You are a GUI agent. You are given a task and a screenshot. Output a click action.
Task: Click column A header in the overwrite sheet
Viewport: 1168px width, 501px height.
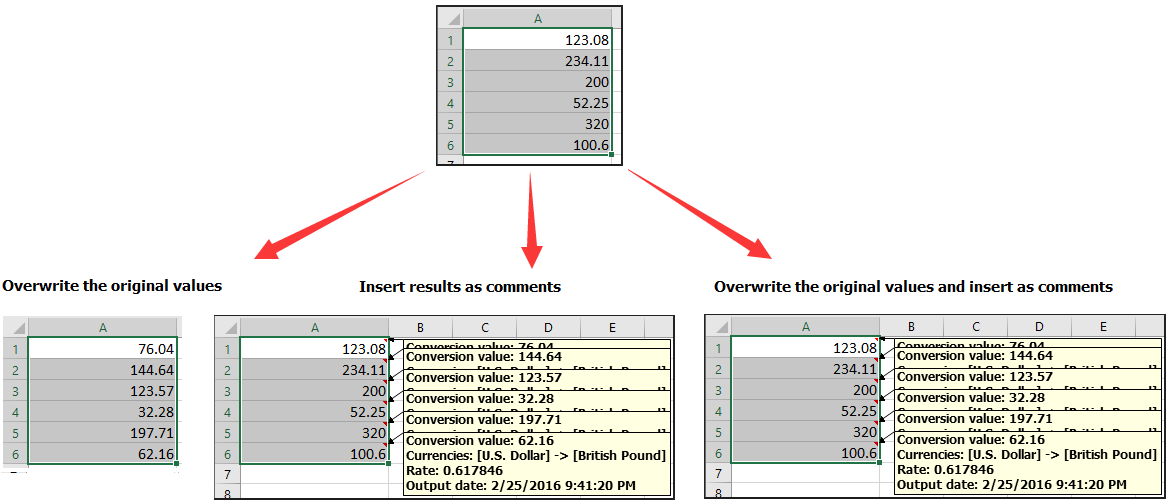click(103, 326)
